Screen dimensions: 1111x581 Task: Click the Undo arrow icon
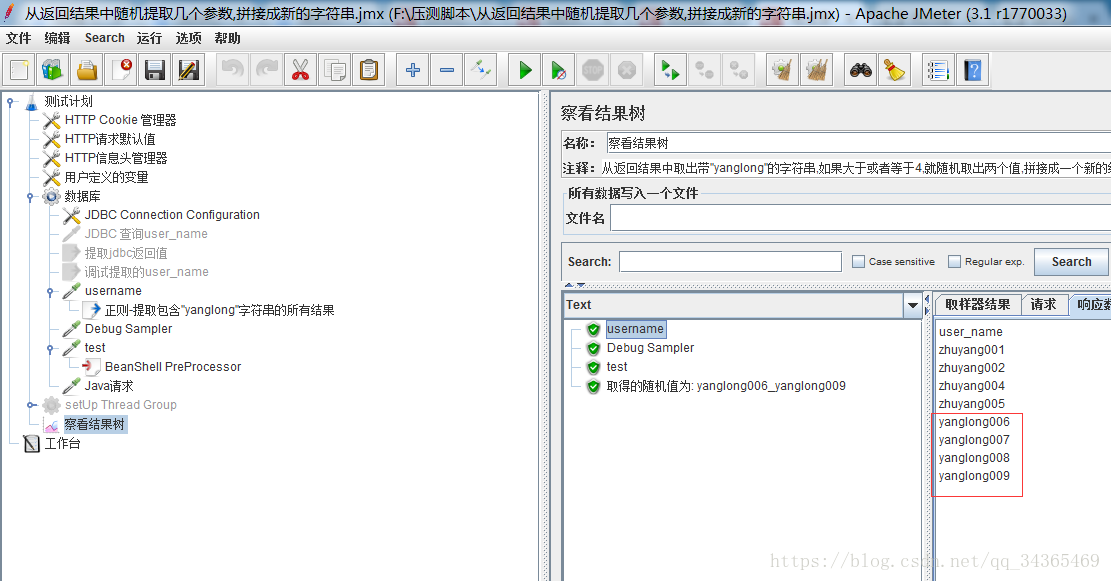[232, 70]
